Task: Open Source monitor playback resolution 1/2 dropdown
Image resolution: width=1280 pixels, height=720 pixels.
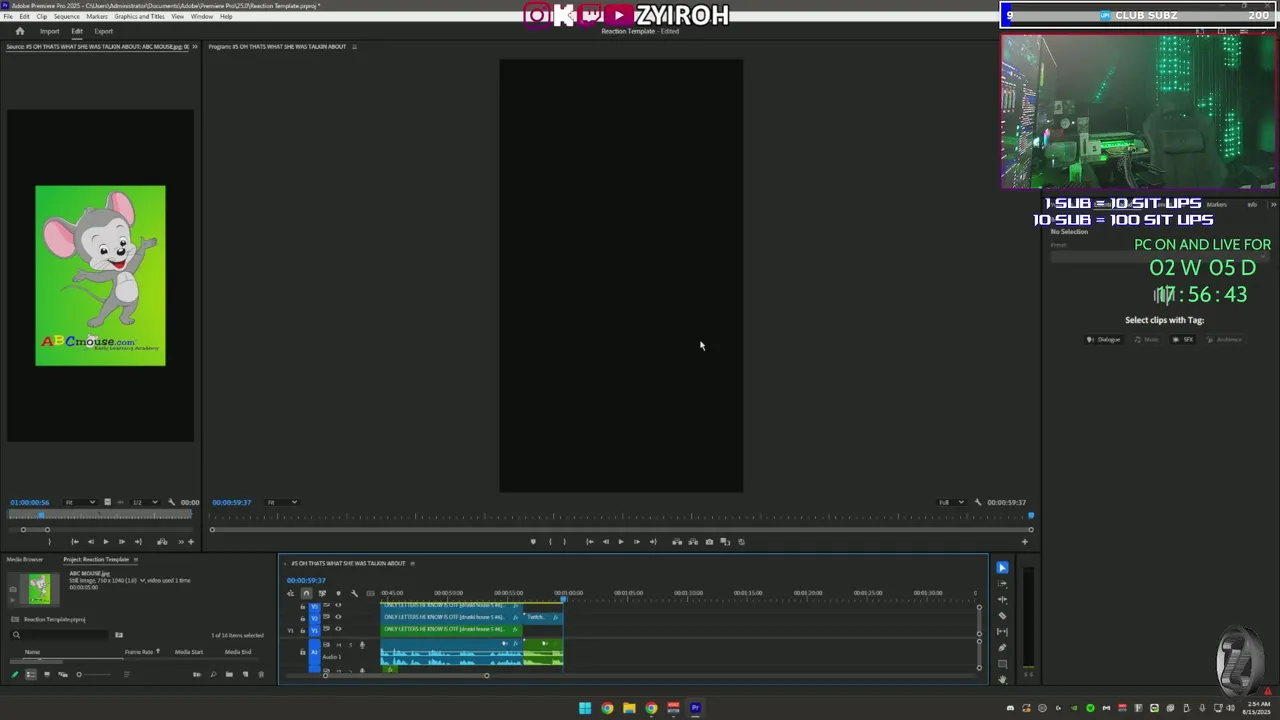Action: [145, 502]
